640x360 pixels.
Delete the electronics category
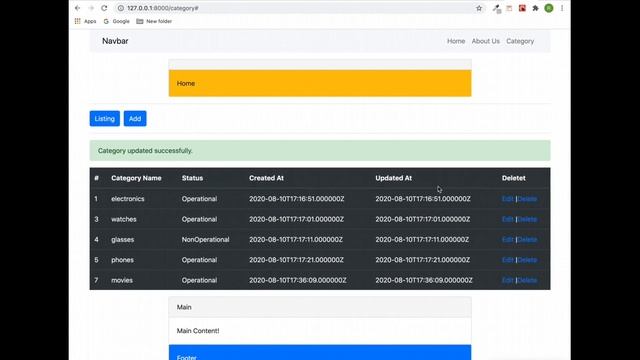coord(527,199)
